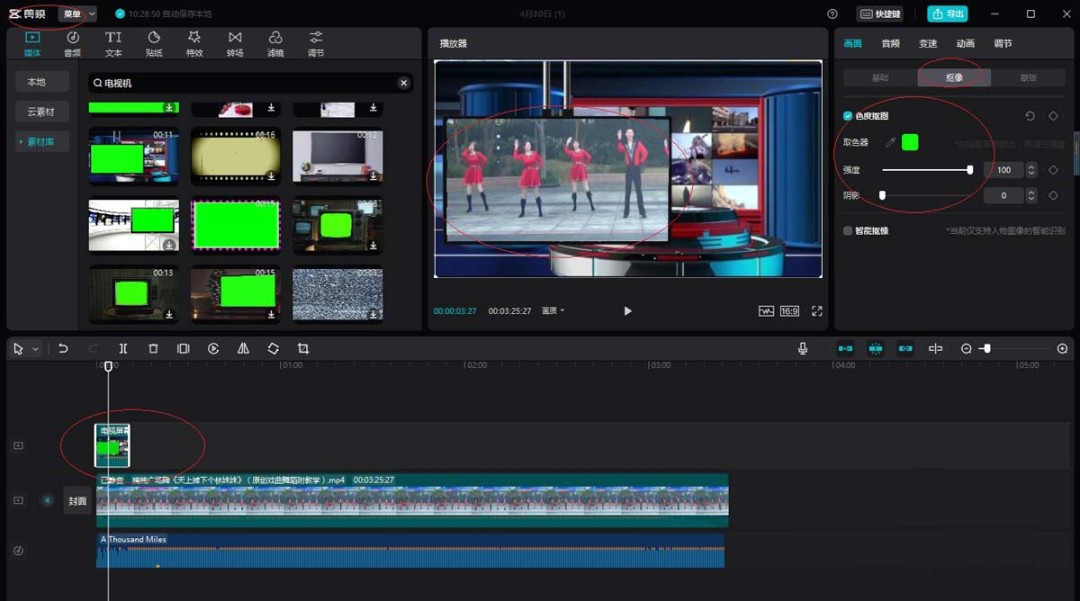The width and height of the screenshot is (1080, 601).
Task: Pick a color with the 取色器 eyedropper
Action: [891, 143]
